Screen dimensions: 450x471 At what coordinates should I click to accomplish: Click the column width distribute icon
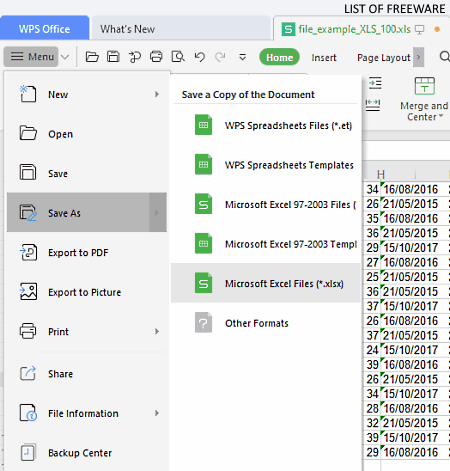coord(373,105)
